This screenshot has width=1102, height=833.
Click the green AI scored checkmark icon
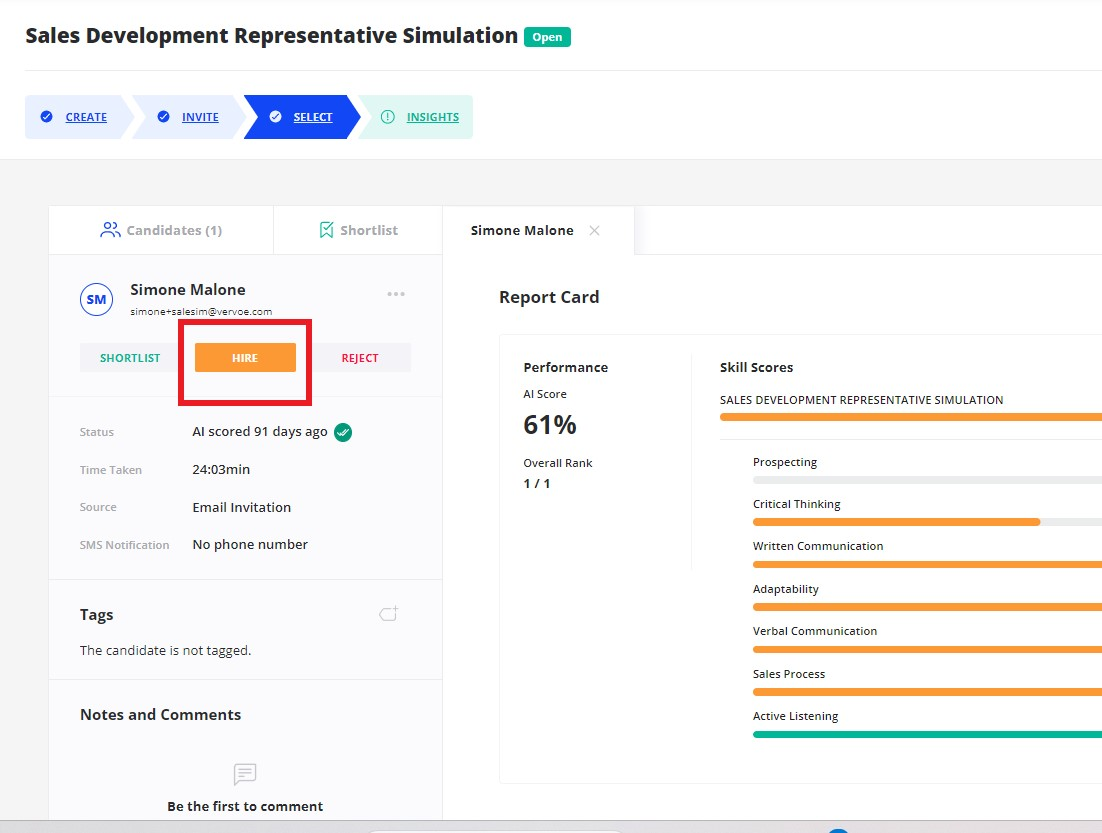point(343,432)
